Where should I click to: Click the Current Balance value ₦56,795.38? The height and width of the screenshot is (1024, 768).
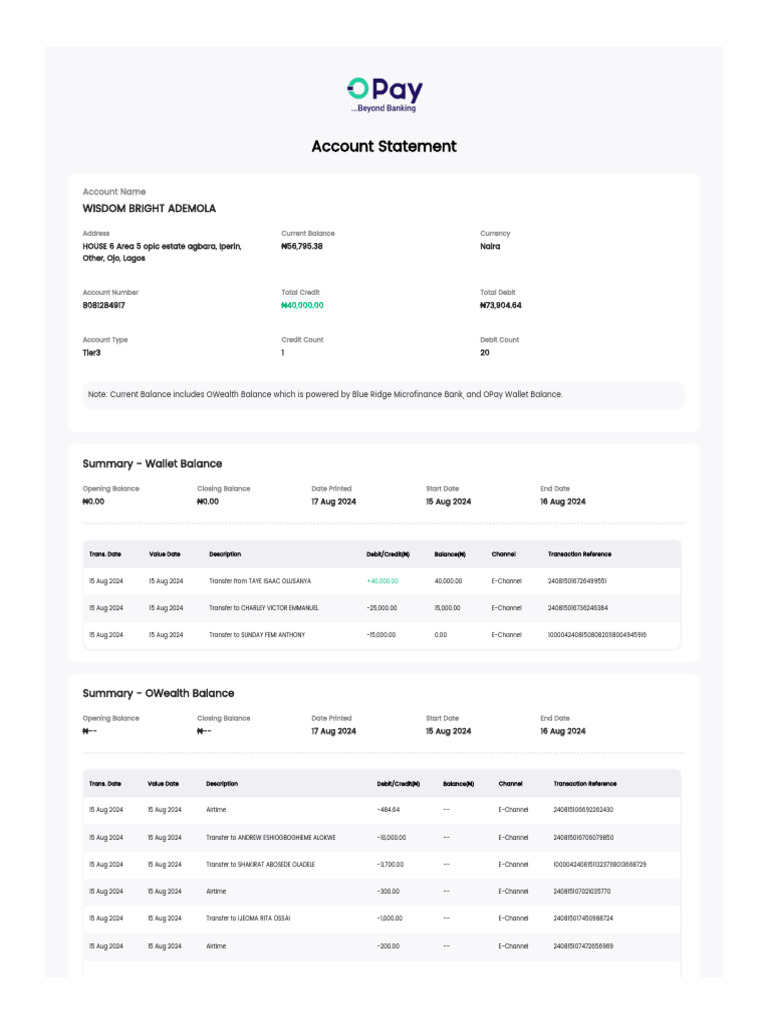coord(302,246)
